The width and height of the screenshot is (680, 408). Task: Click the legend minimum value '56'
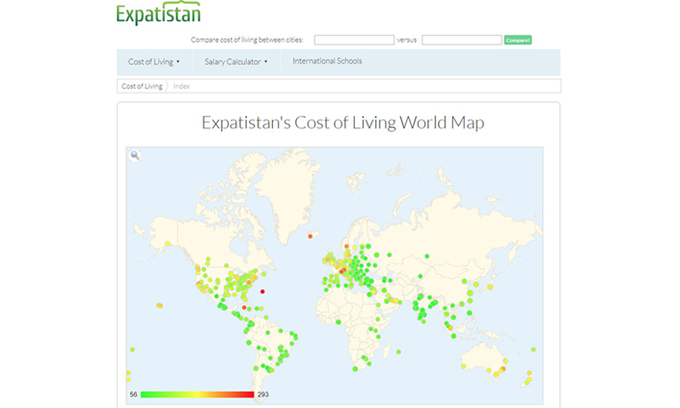point(134,394)
